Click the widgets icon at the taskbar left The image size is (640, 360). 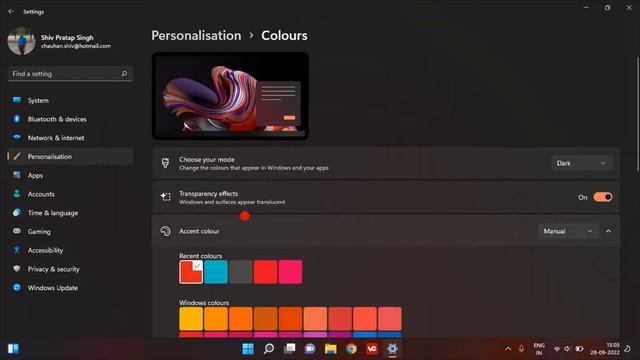pos(13,349)
